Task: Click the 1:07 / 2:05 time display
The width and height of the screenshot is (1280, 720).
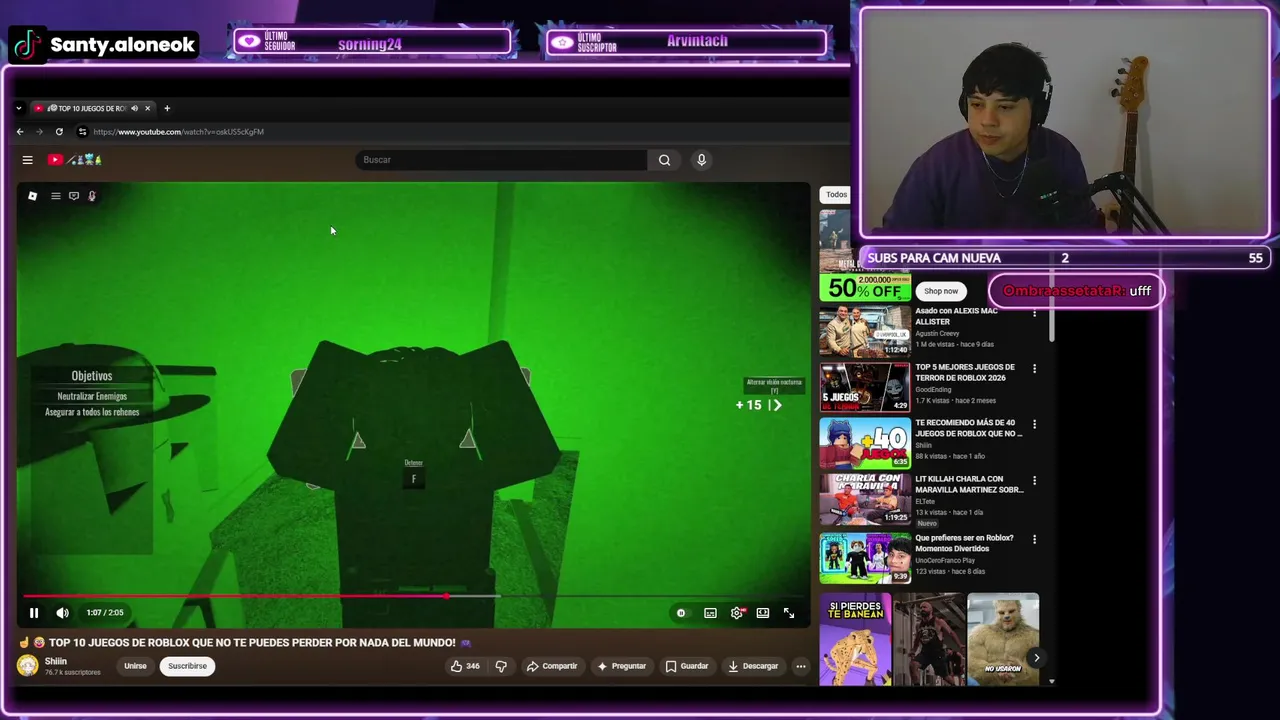Action: 105,613
